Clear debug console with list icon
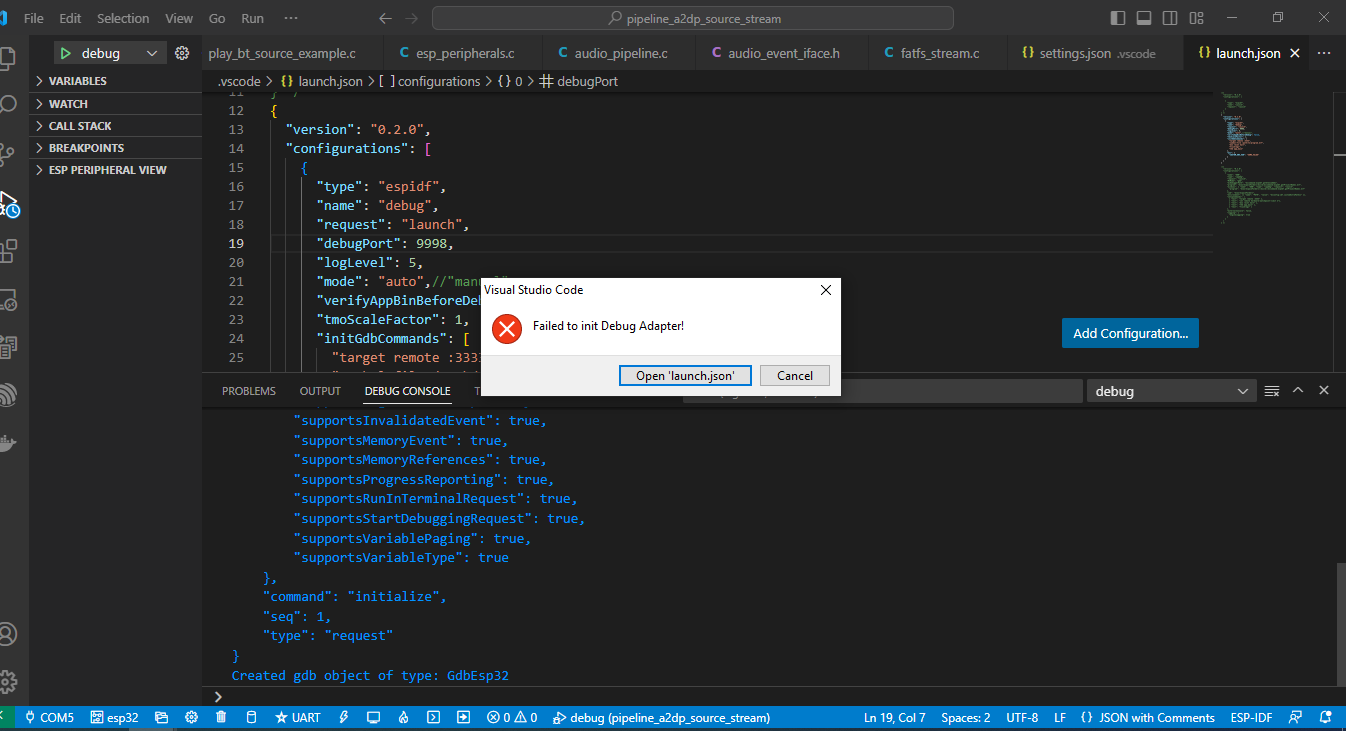Screen dimensions: 1346x731 pos(1272,390)
